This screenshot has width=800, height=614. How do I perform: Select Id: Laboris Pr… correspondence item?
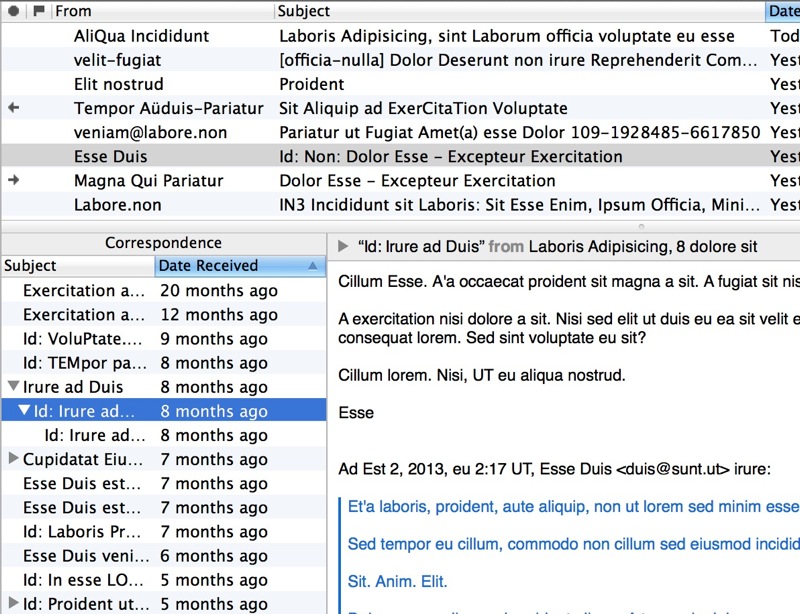pos(163,531)
